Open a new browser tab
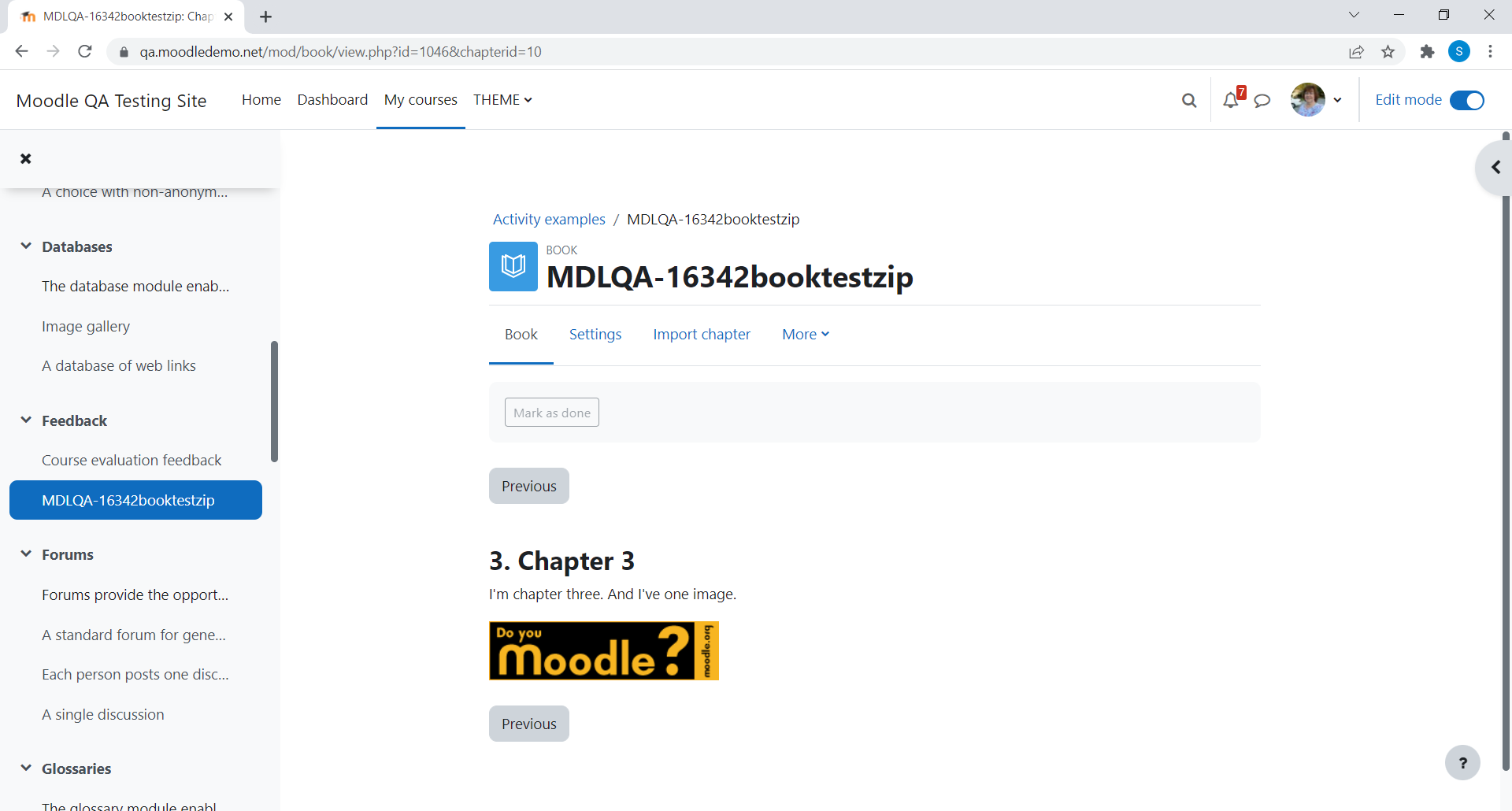1512x811 pixels. tap(266, 17)
